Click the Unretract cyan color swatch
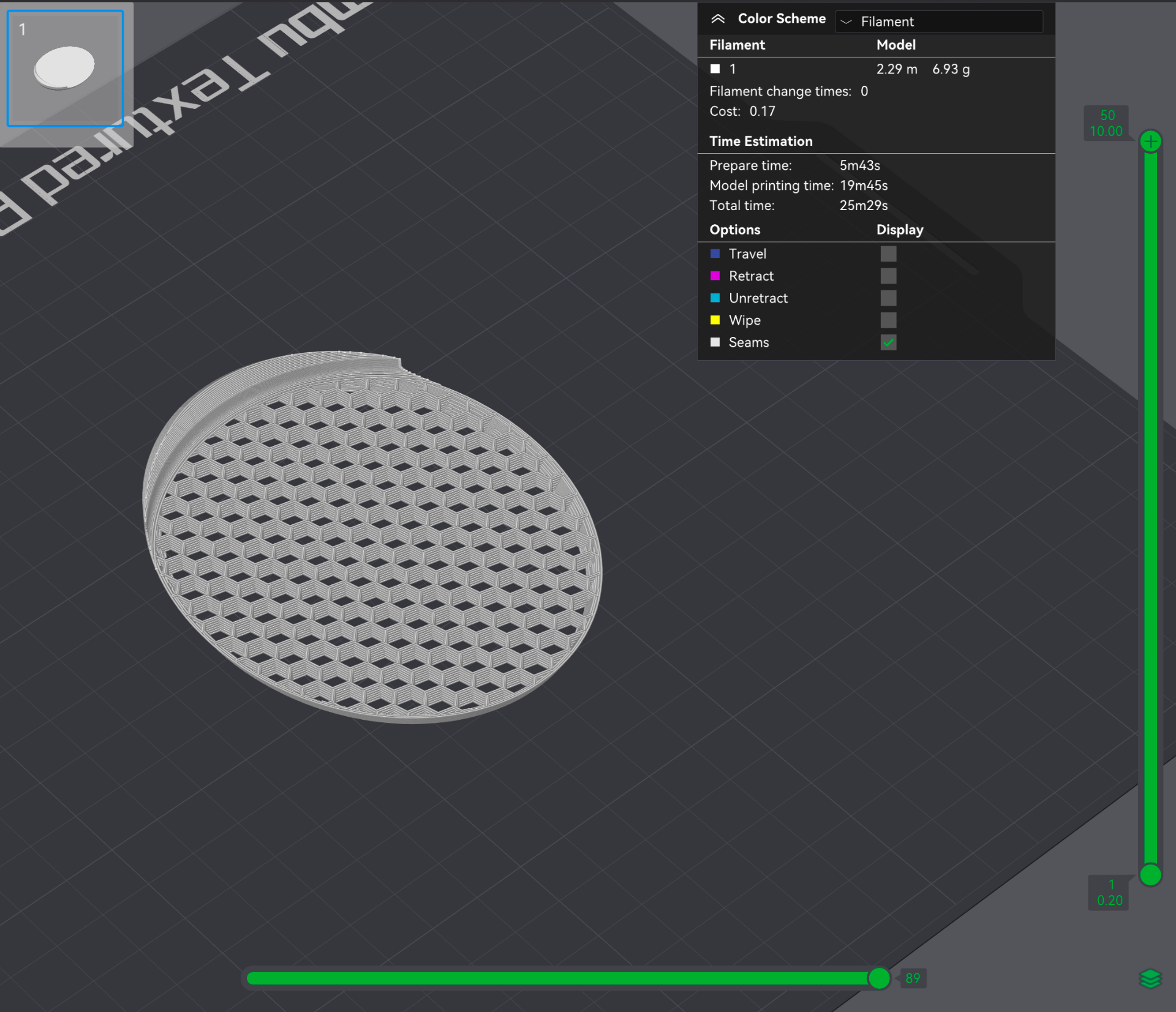This screenshot has width=1176, height=1012. point(715,298)
